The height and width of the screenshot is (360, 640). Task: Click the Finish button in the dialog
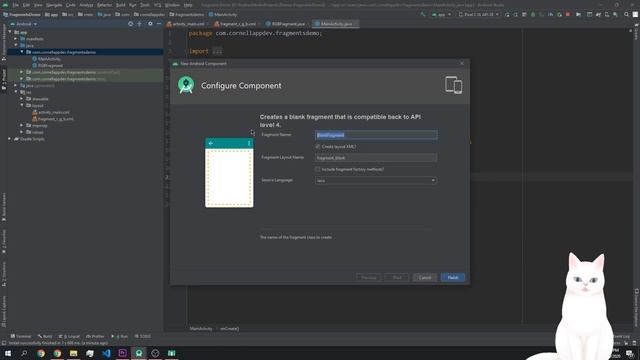point(453,278)
